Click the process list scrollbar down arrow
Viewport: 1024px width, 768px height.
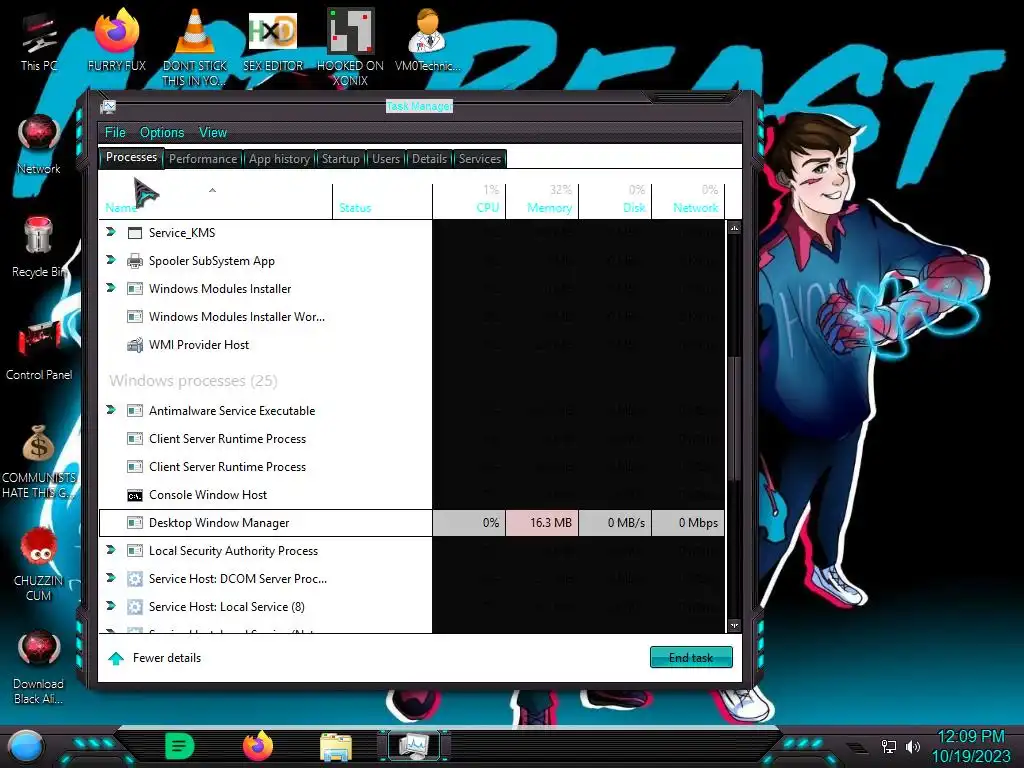point(734,625)
